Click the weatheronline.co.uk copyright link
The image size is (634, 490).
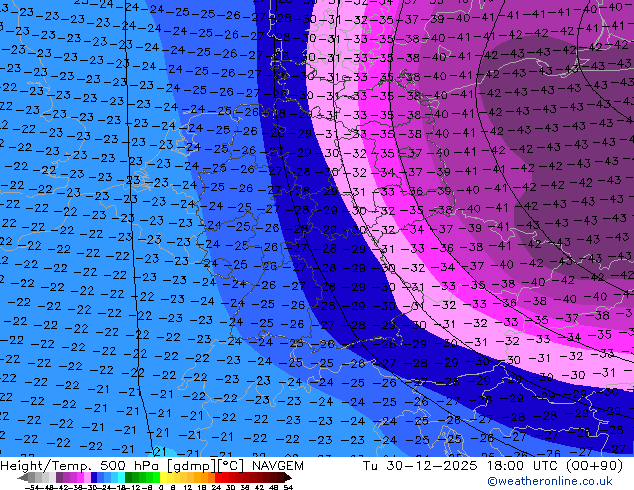pos(550,481)
